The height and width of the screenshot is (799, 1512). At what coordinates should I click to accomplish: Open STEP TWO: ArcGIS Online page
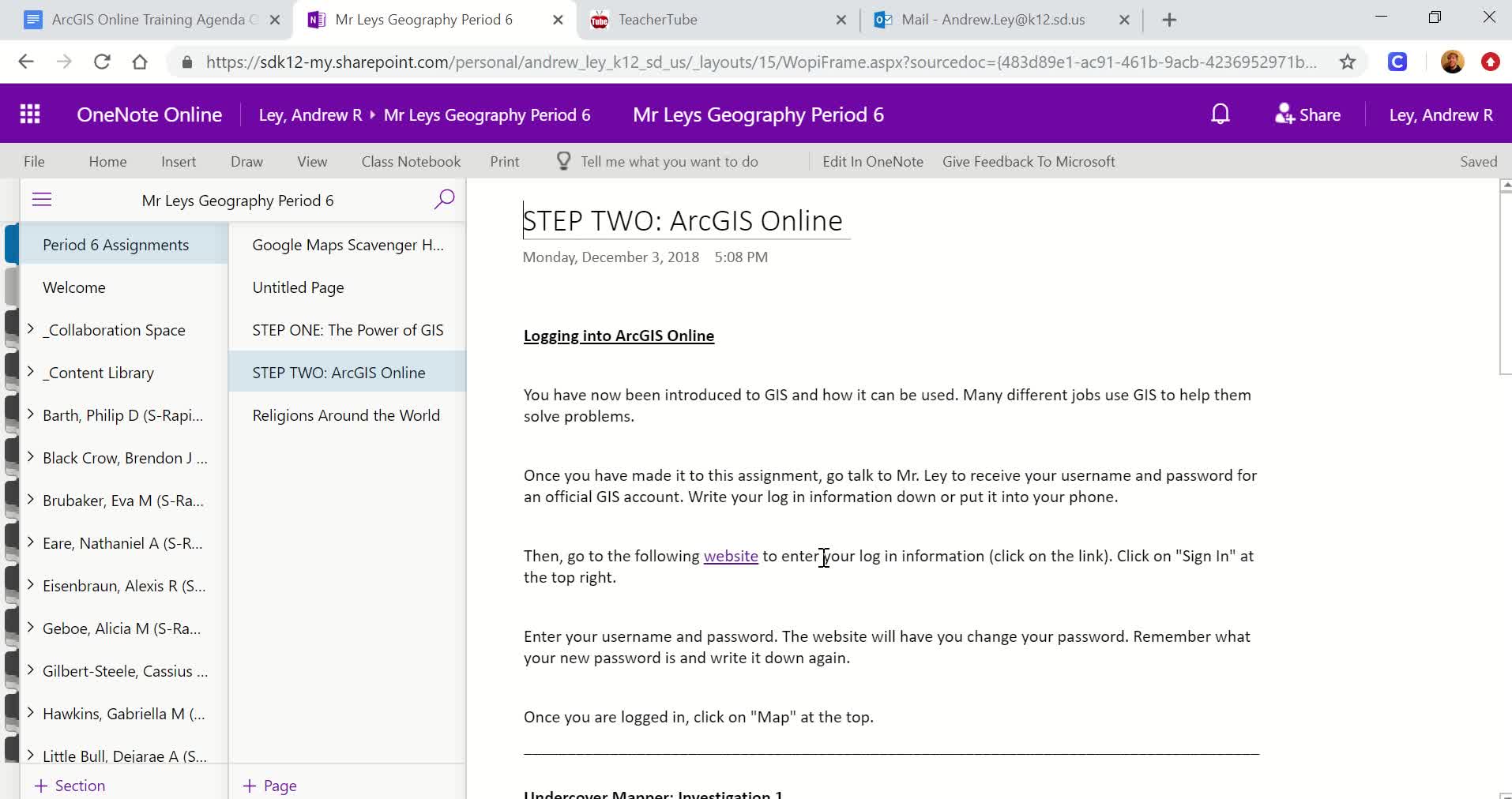348,373
